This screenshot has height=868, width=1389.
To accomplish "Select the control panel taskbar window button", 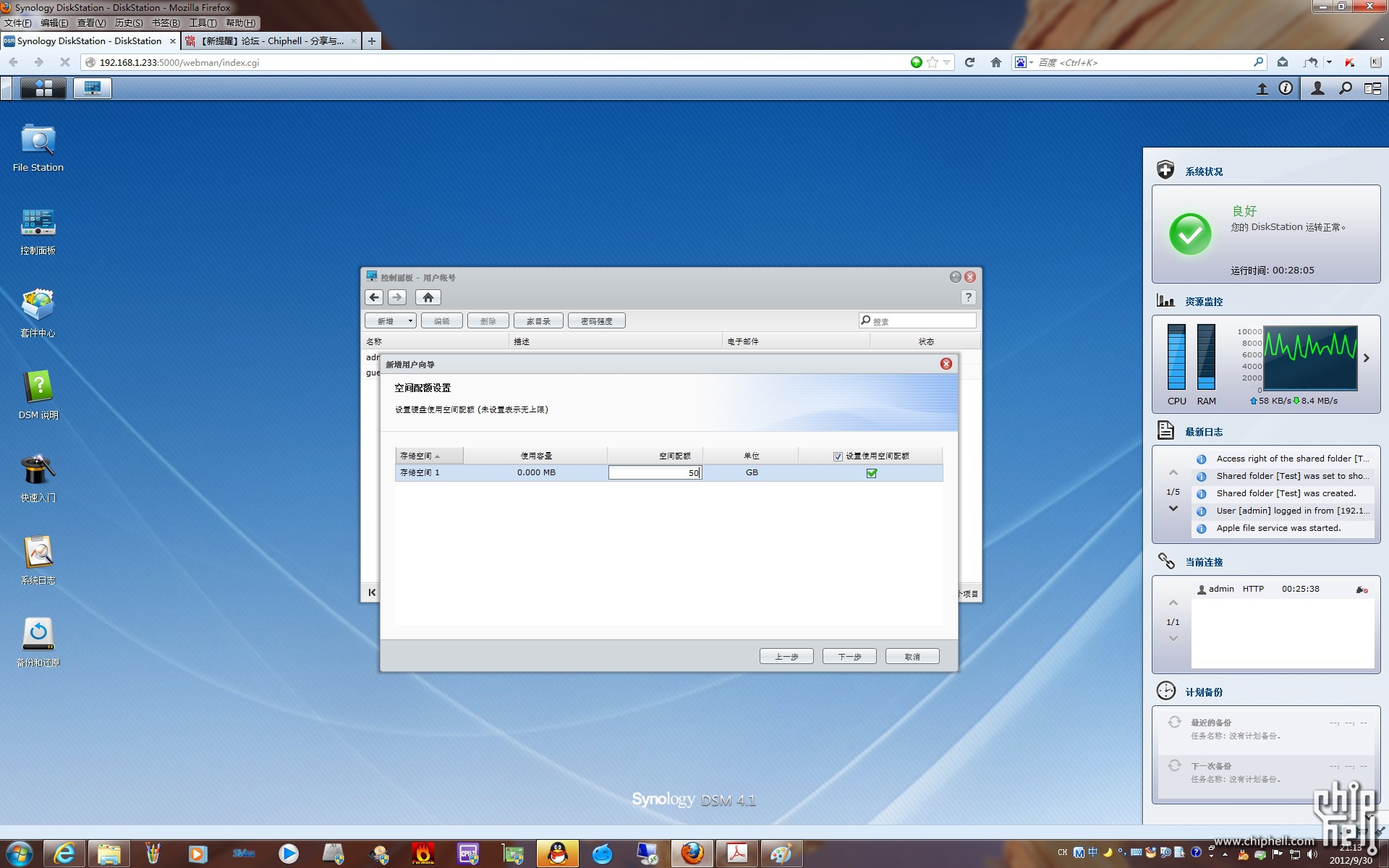I will coord(92,88).
